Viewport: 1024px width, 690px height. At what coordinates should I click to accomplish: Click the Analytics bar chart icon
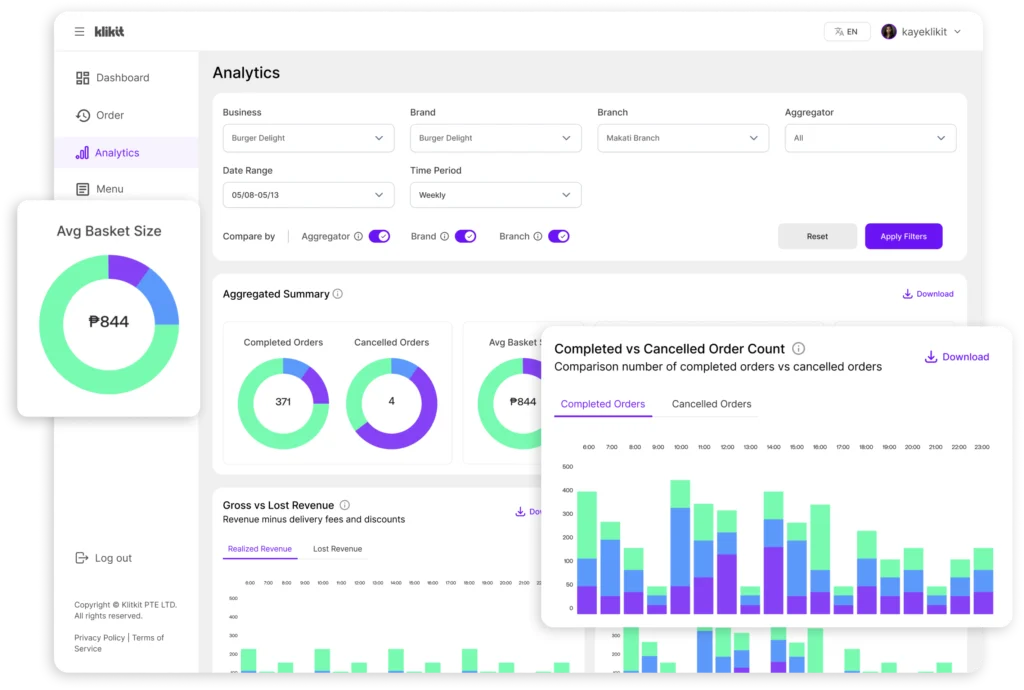(x=82, y=153)
